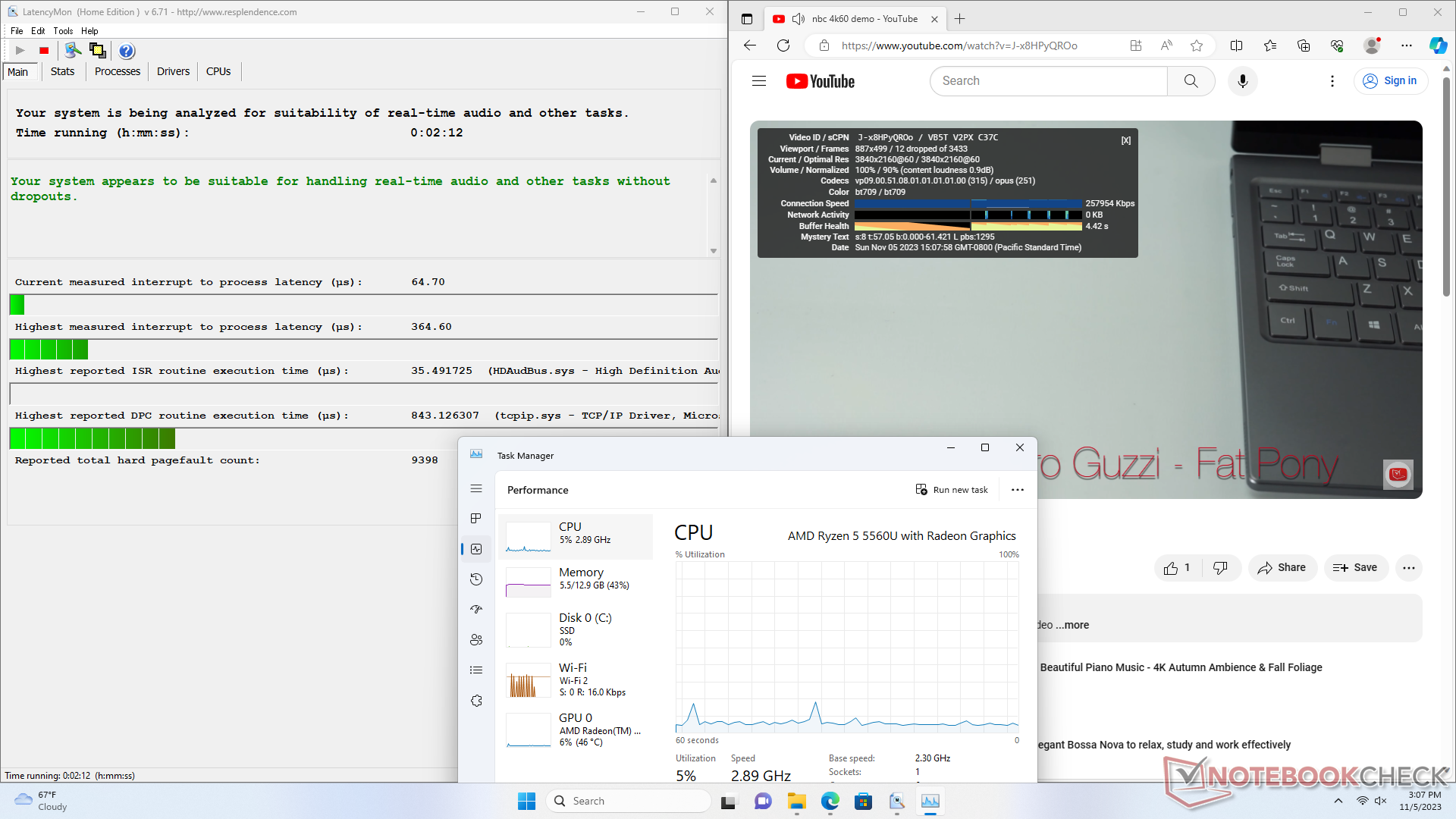The height and width of the screenshot is (819, 1456).
Task: Open the Tools menu in LatencyMon
Action: [63, 31]
